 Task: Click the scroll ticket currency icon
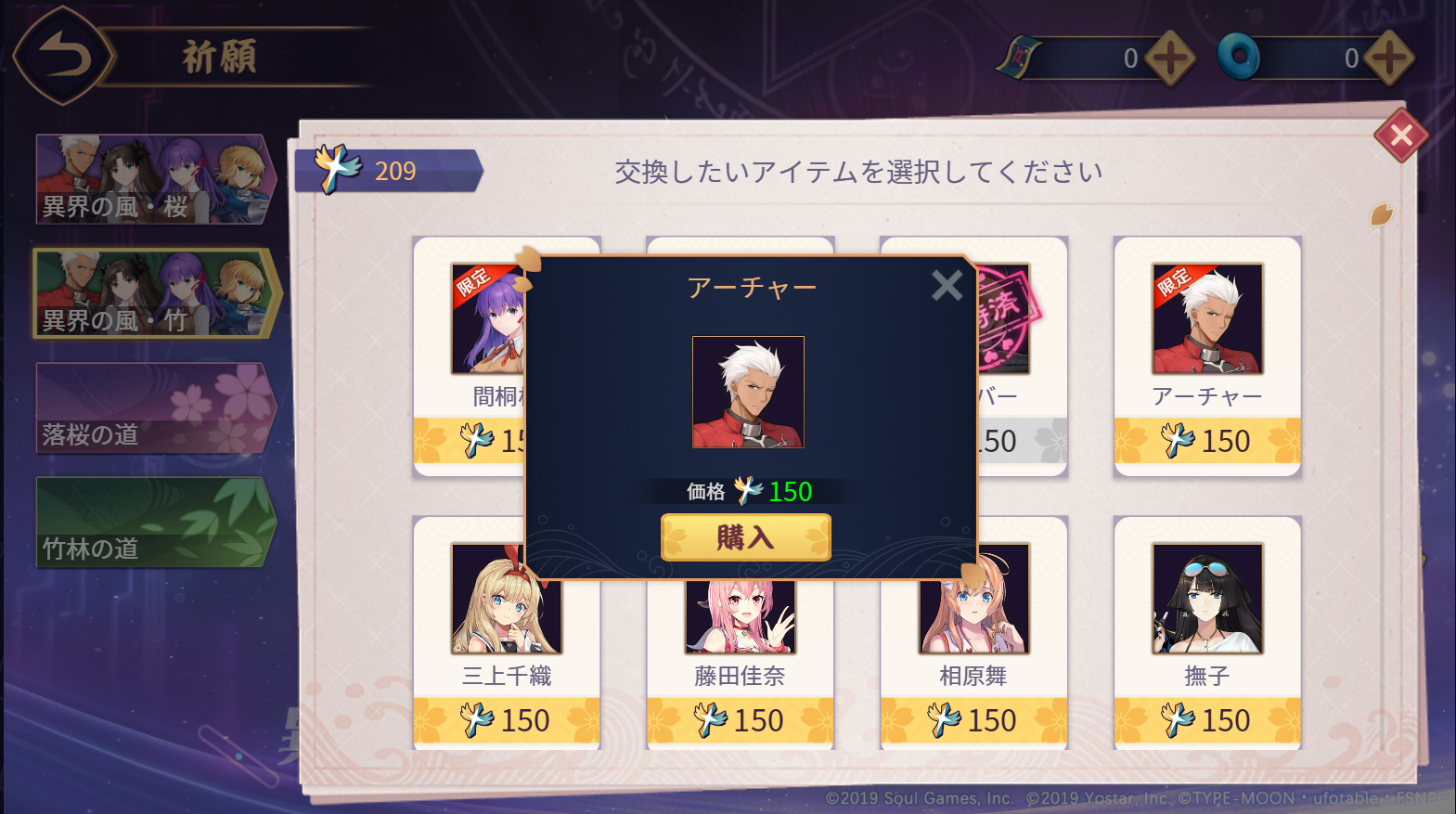1019,58
